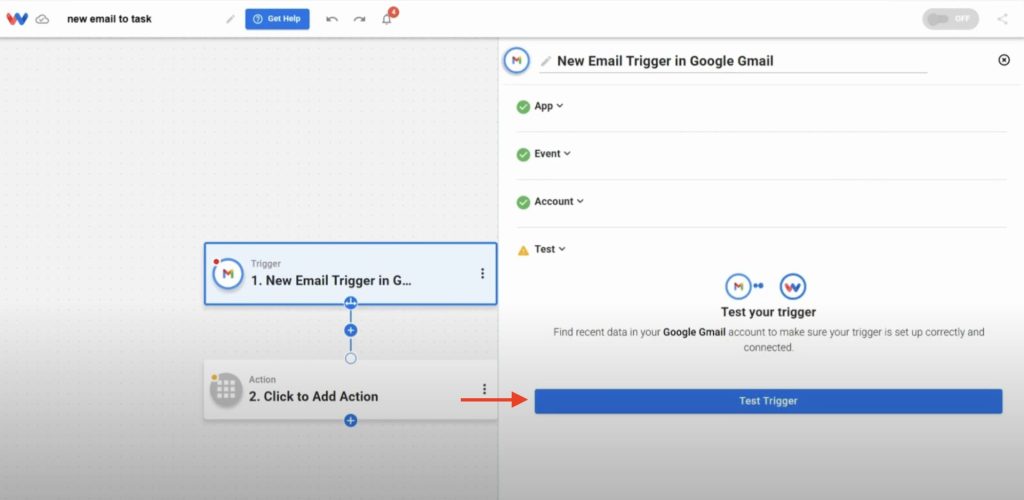Click the 'Test your trigger' heading
This screenshot has height=500, width=1024.
coord(768,312)
